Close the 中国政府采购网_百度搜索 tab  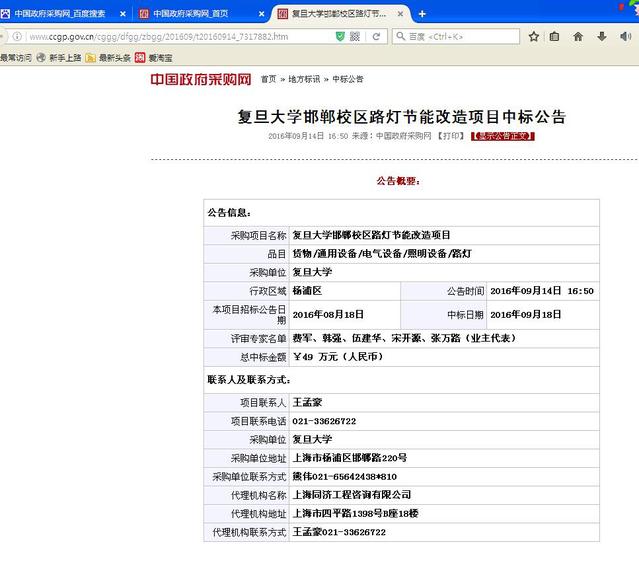coord(123,14)
